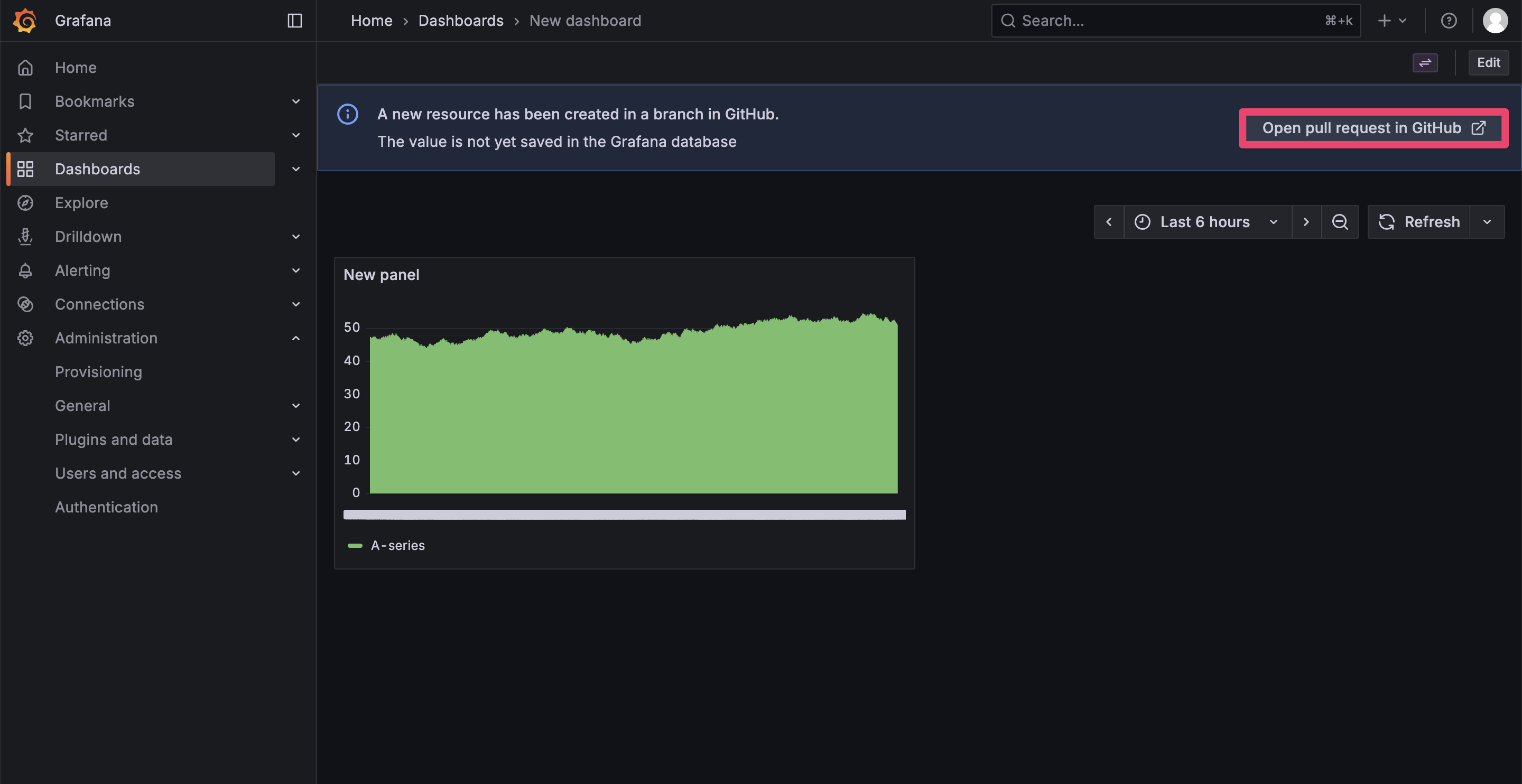Open Administration in the sidebar

point(106,338)
